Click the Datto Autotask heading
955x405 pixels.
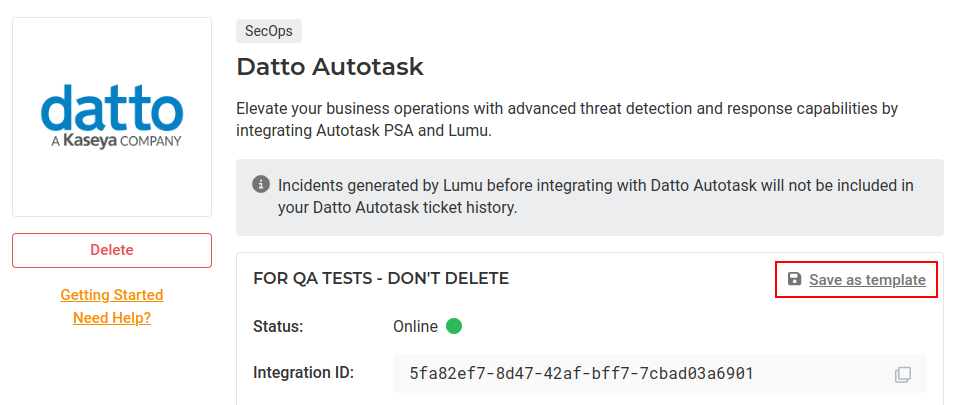click(330, 67)
